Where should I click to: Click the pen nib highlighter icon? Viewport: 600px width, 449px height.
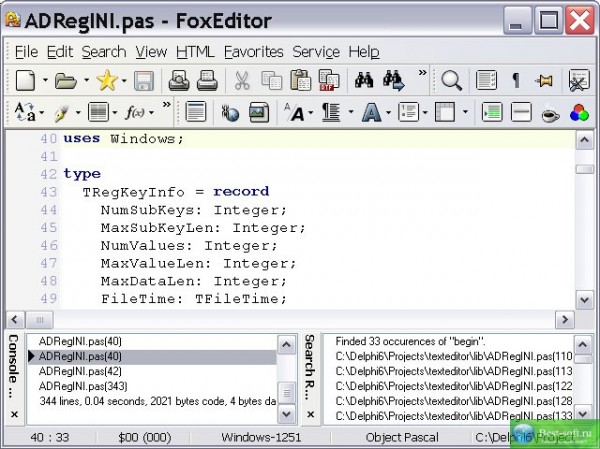pos(62,113)
